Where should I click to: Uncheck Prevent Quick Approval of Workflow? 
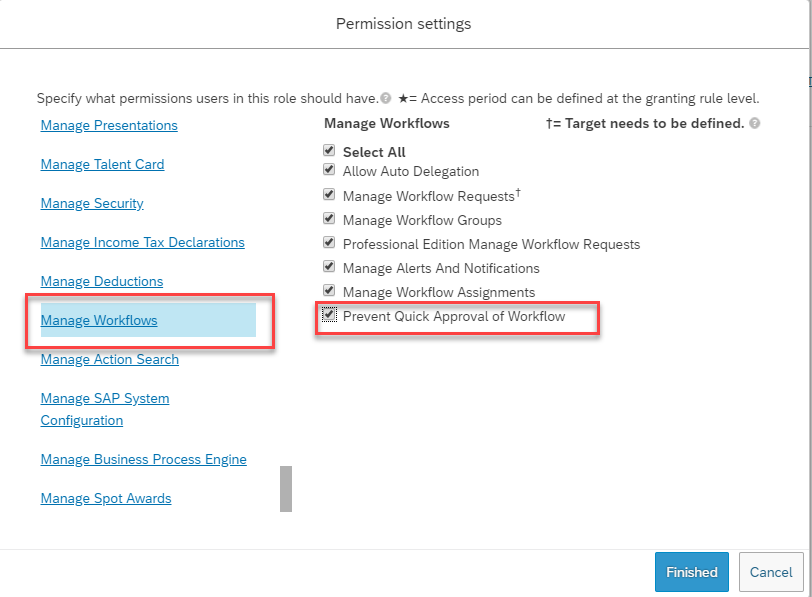[x=329, y=314]
